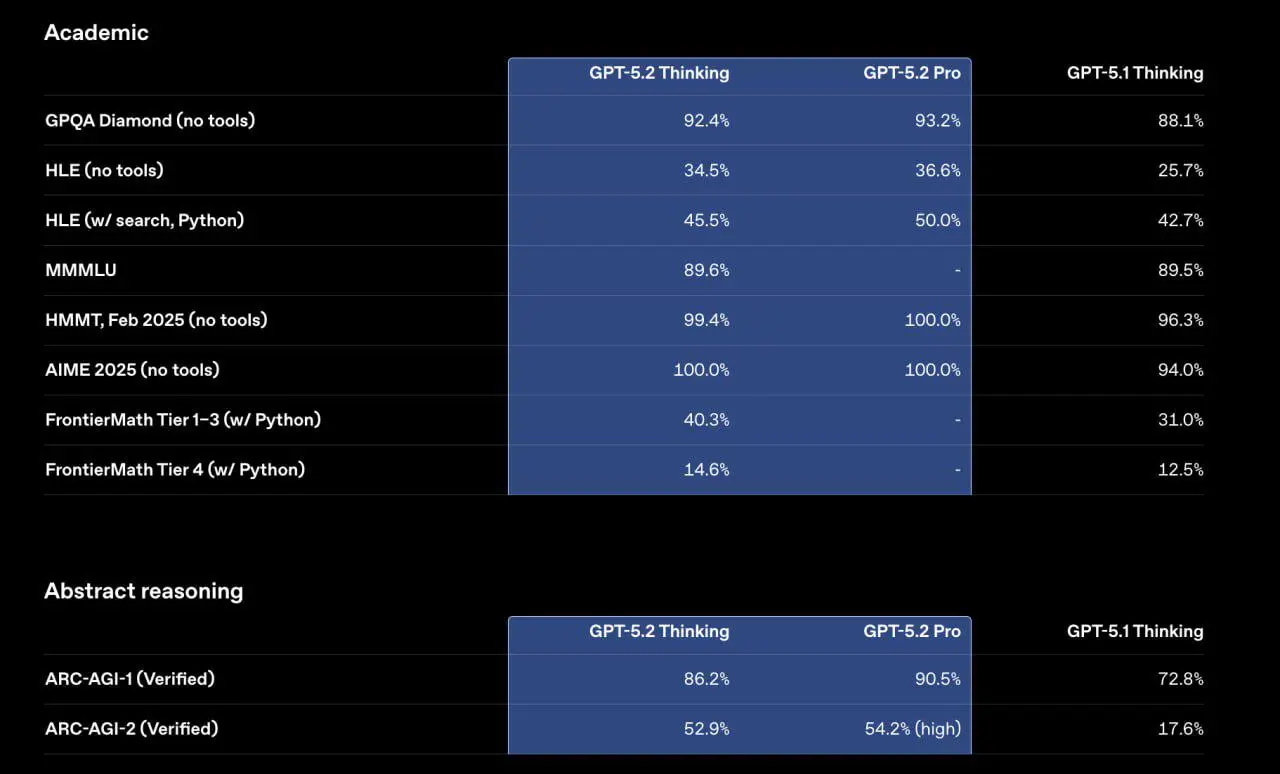Viewport: 1280px width, 774px height.
Task: Click FrontierMath Tier 1–3 row label
Action: pyautogui.click(x=183, y=421)
